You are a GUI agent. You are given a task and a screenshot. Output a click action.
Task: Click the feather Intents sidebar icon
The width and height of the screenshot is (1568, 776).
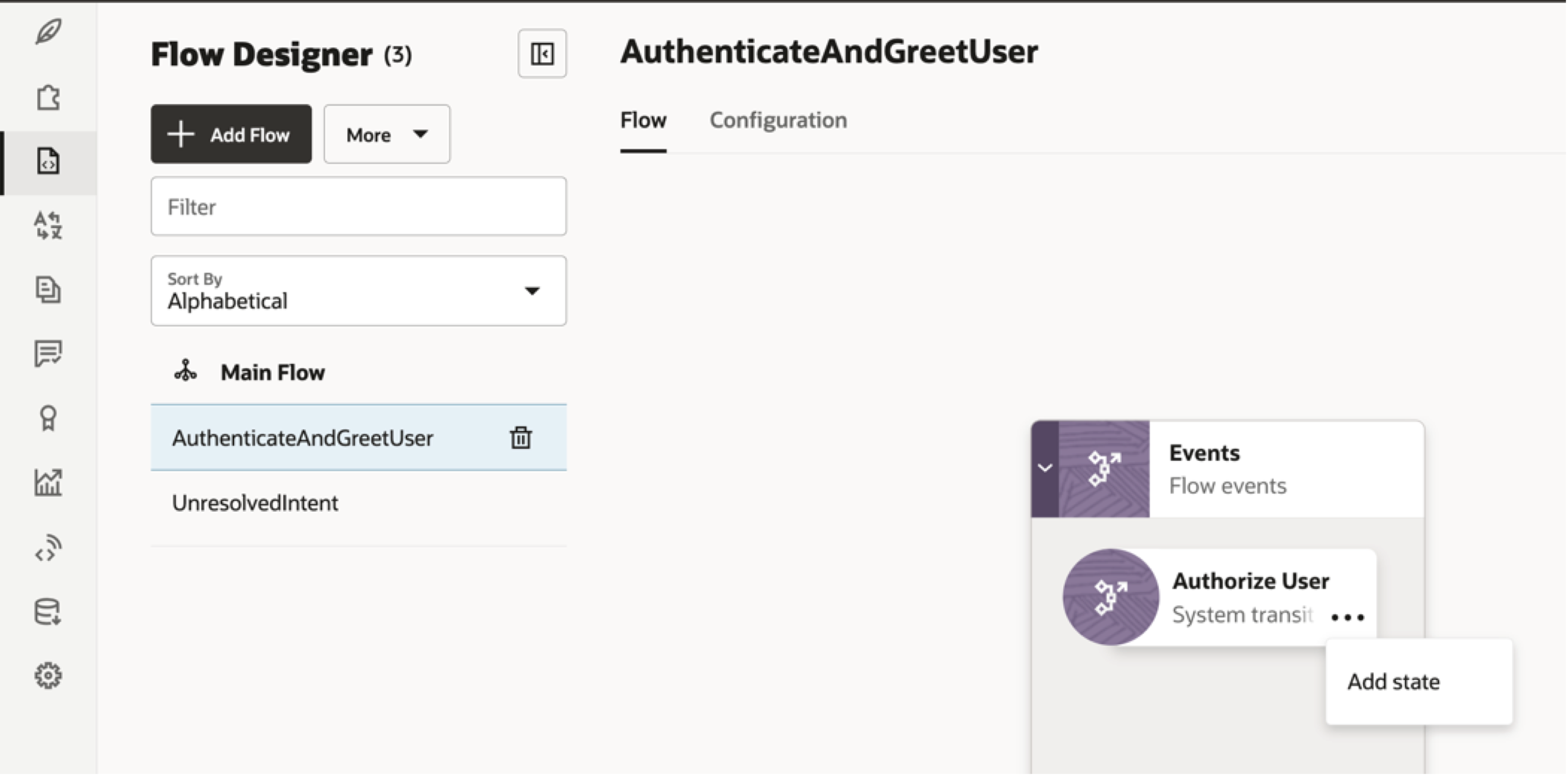pos(48,32)
